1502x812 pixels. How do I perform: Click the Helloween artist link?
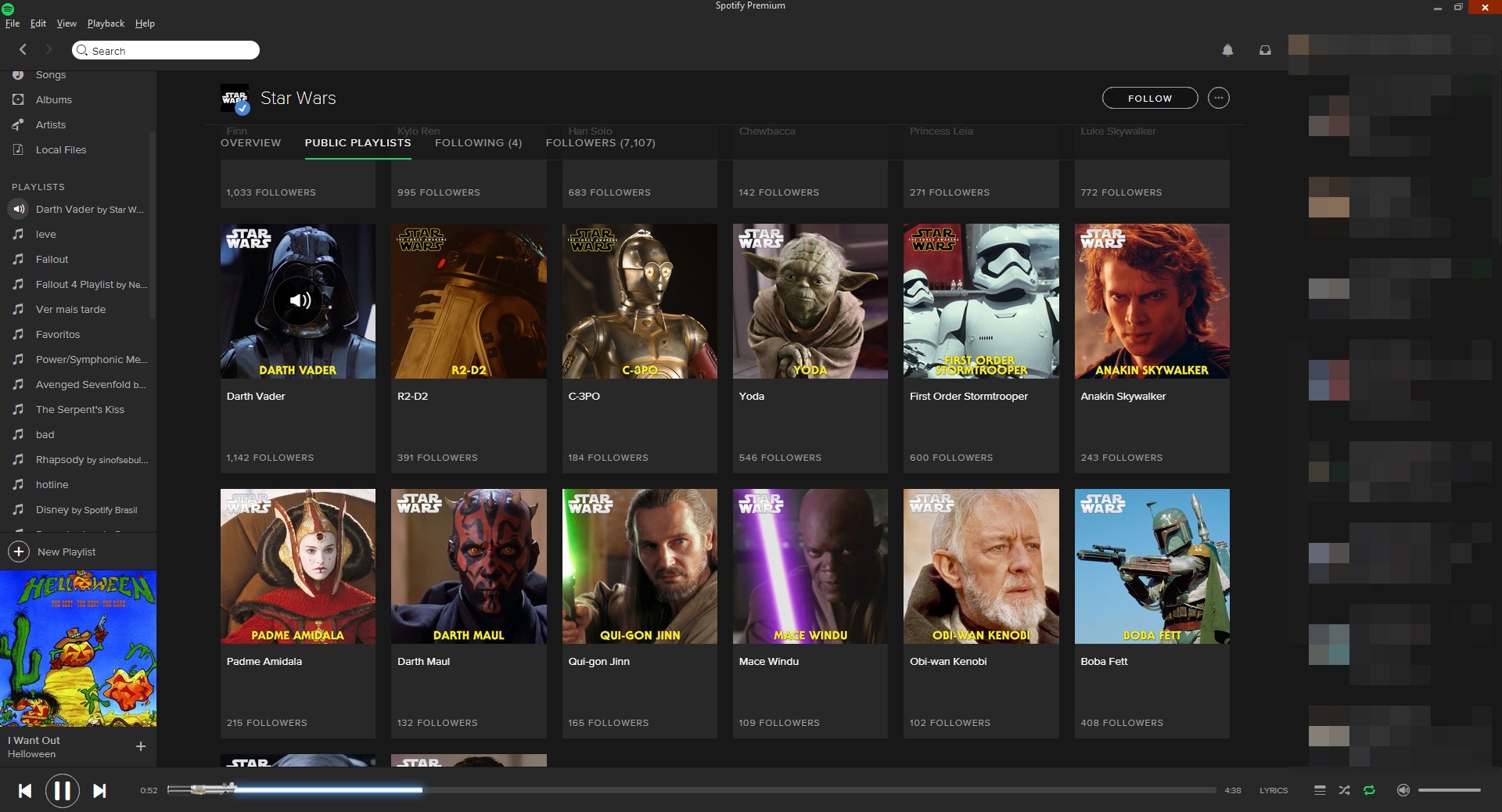pos(31,754)
